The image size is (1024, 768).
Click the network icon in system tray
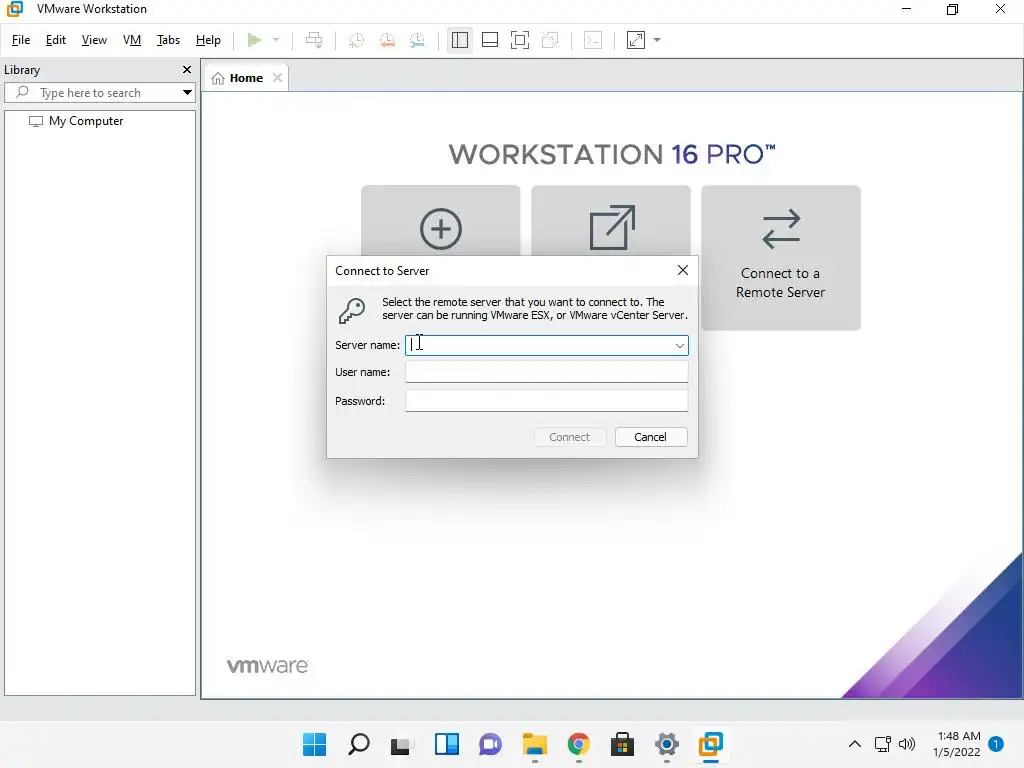click(882, 744)
